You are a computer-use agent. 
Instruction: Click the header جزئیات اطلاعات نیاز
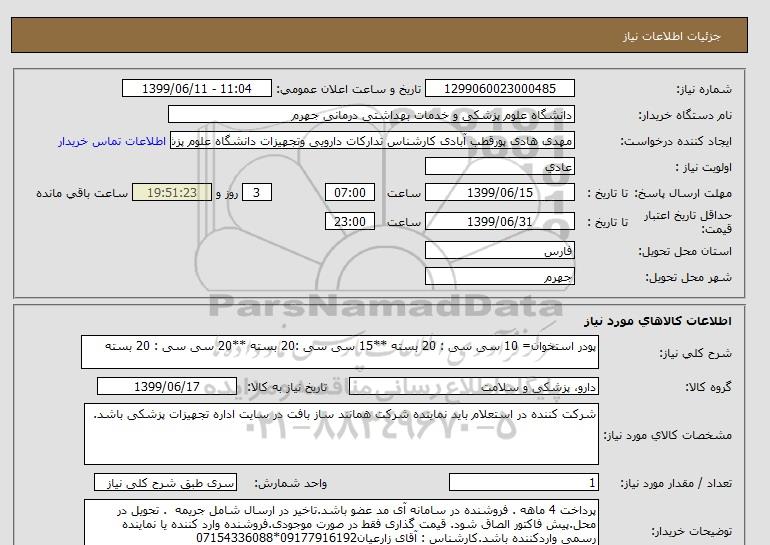click(672, 36)
